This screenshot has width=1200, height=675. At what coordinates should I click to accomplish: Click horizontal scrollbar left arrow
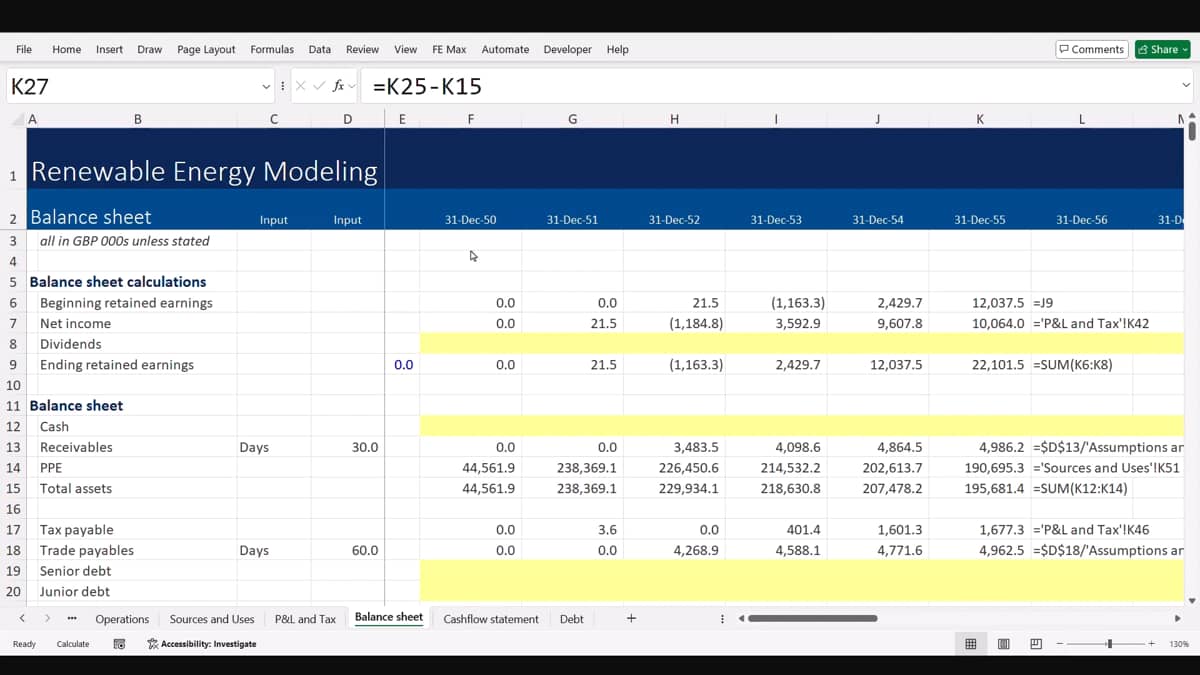click(741, 619)
